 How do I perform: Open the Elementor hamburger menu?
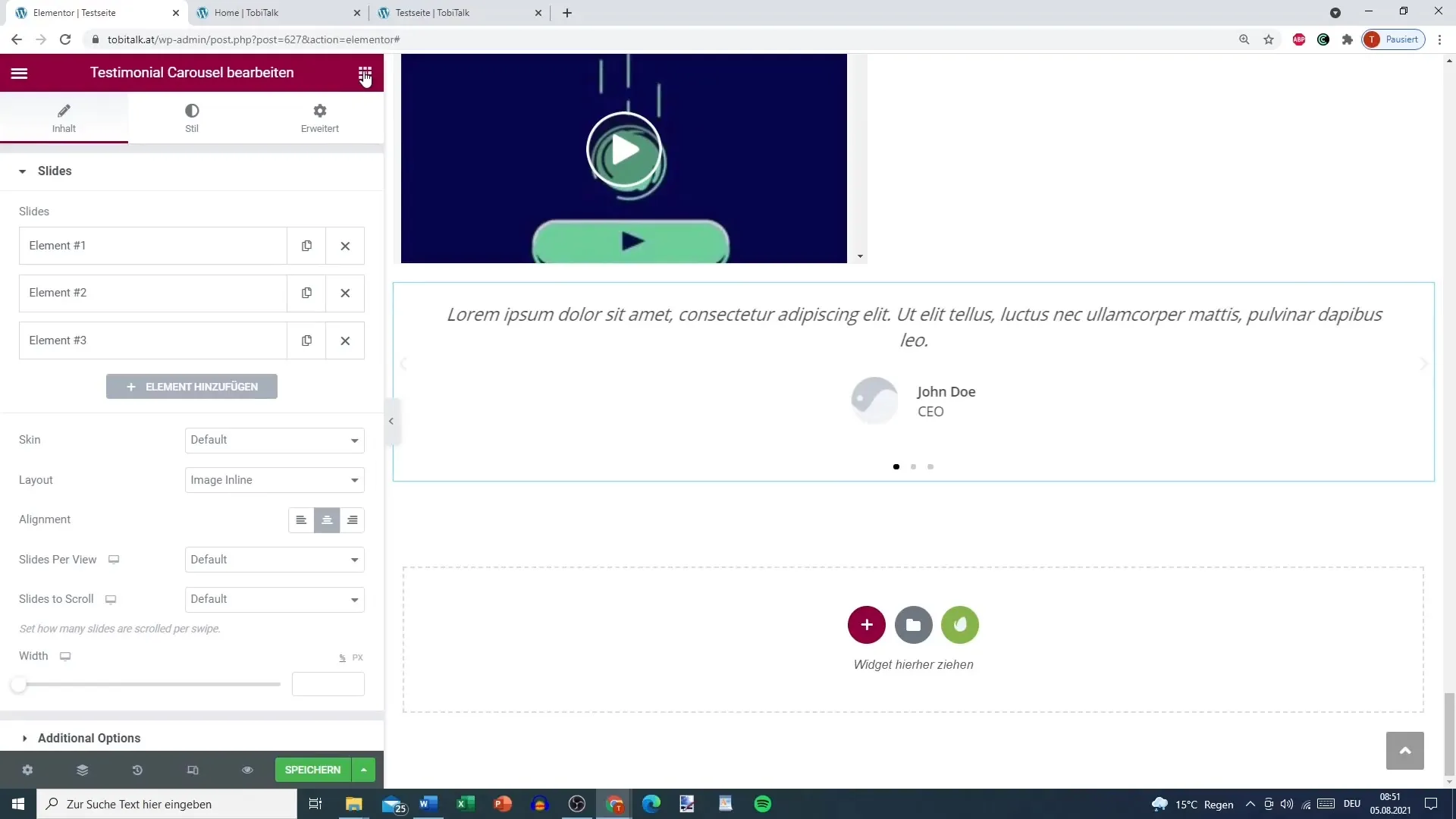(19, 73)
